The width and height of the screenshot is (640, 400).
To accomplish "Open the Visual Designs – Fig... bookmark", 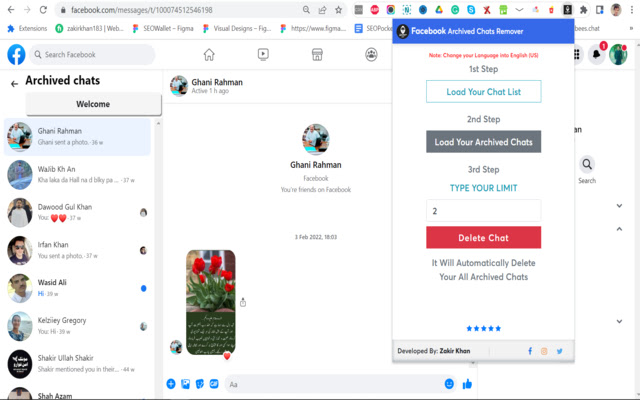I will [237, 28].
